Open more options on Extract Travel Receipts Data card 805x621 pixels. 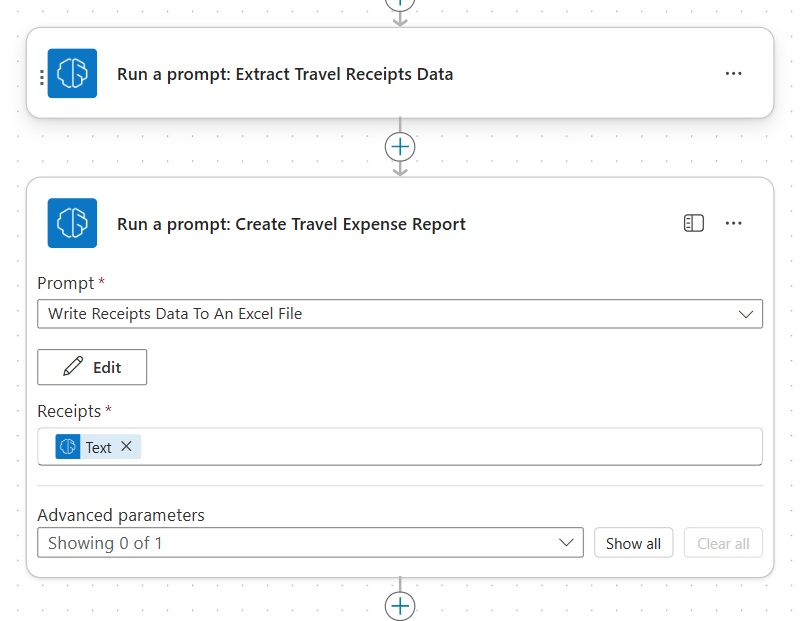(x=733, y=74)
